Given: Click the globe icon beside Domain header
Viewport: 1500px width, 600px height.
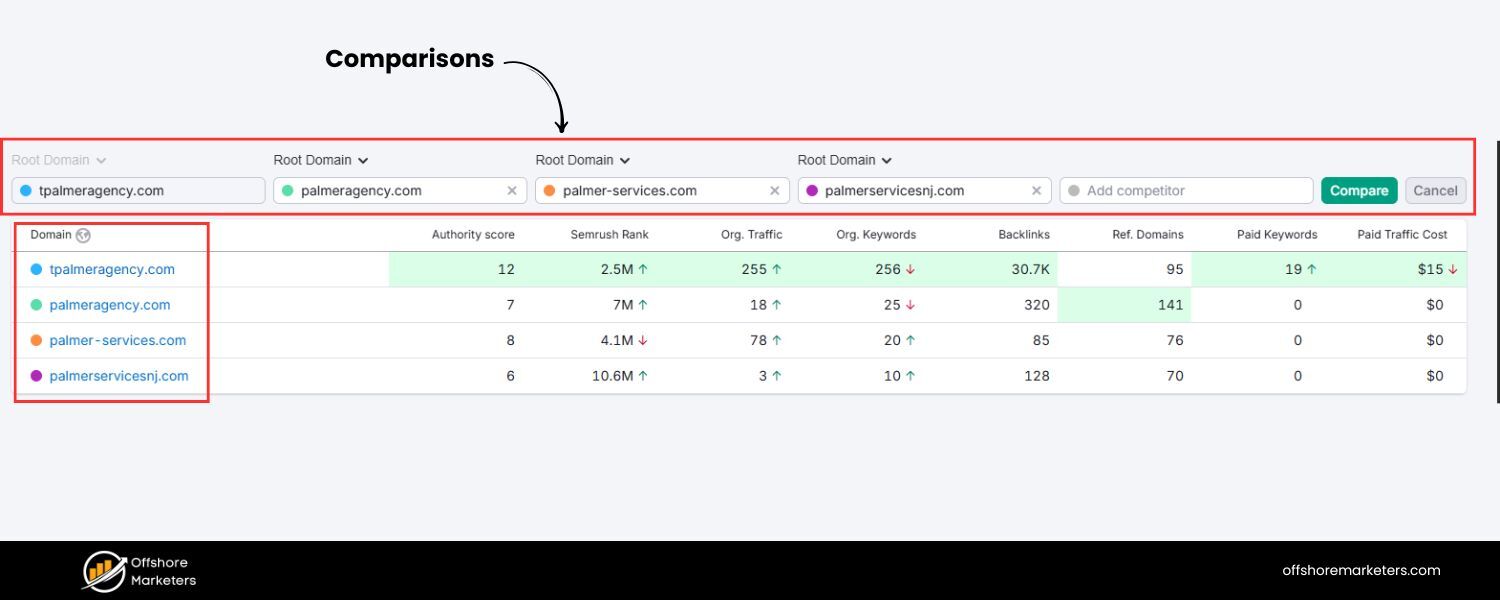Looking at the screenshot, I should click(x=83, y=235).
